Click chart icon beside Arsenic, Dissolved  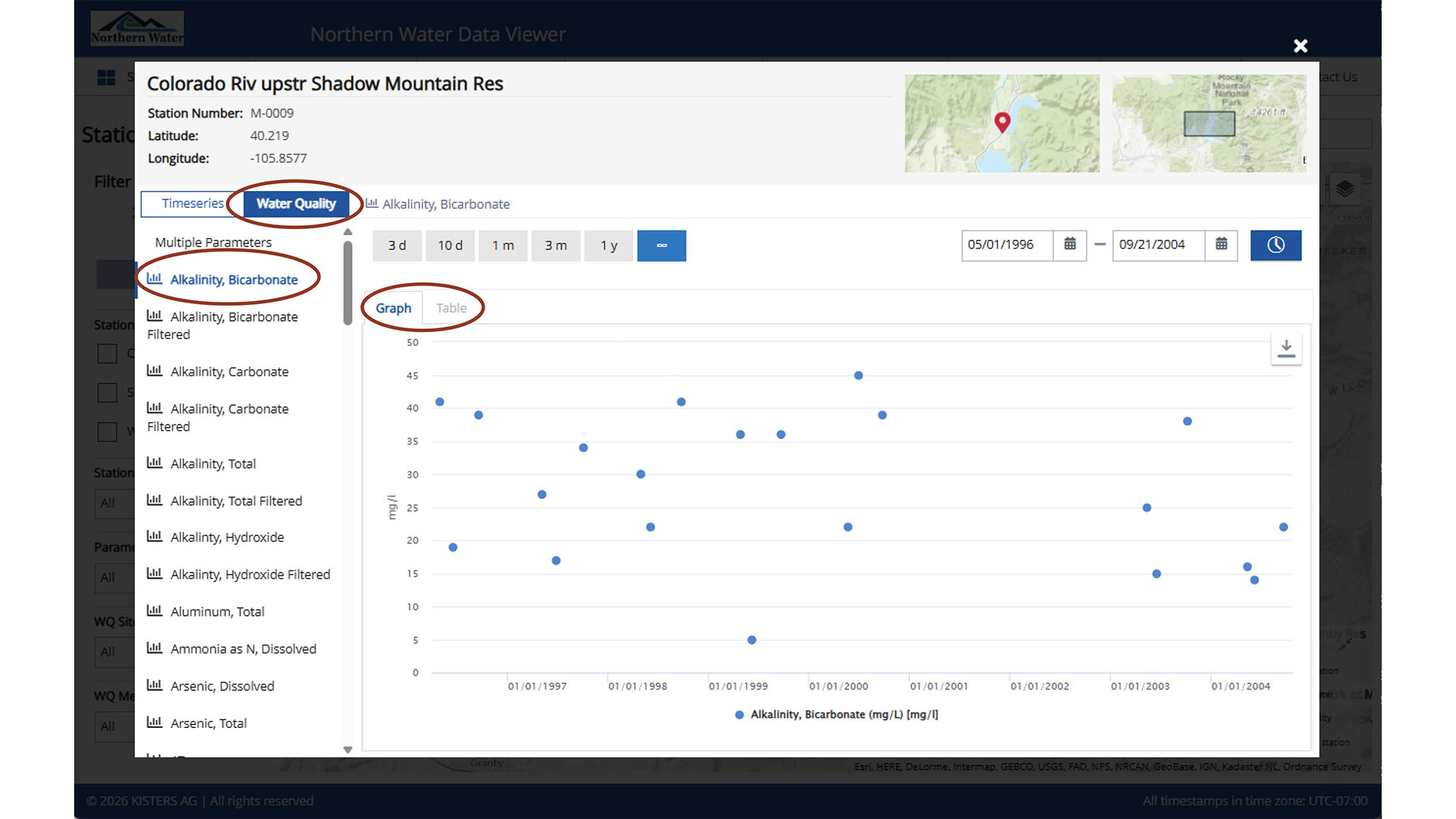155,684
